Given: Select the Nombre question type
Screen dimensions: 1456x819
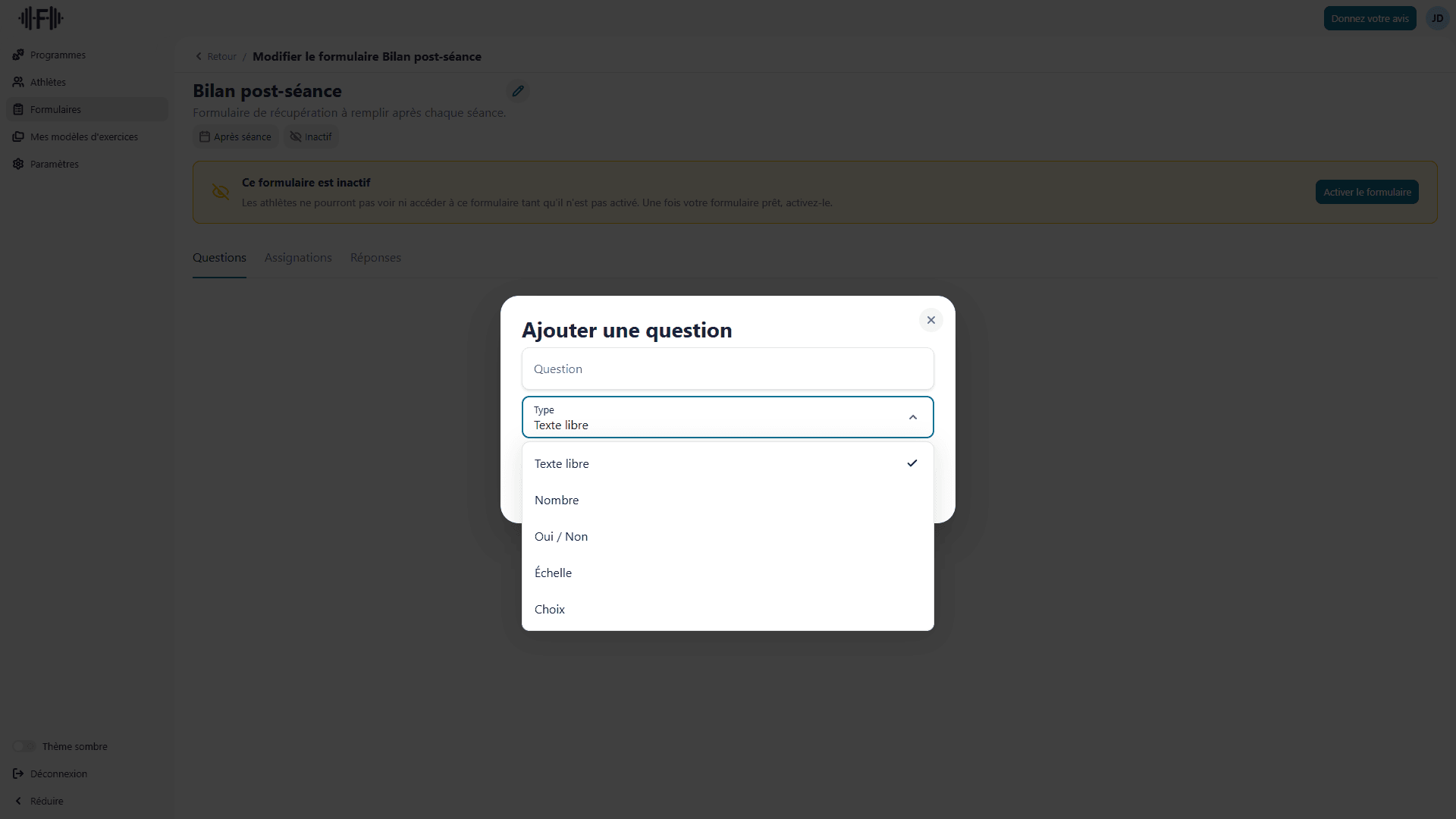Looking at the screenshot, I should click(x=557, y=500).
